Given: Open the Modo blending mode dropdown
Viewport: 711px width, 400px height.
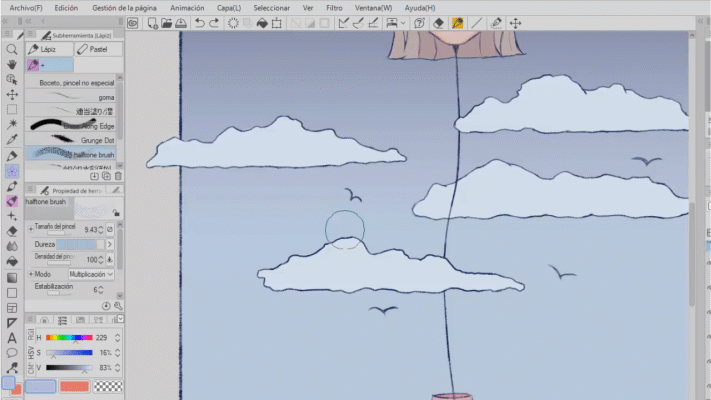Looking at the screenshot, I should pyautogui.click(x=91, y=274).
